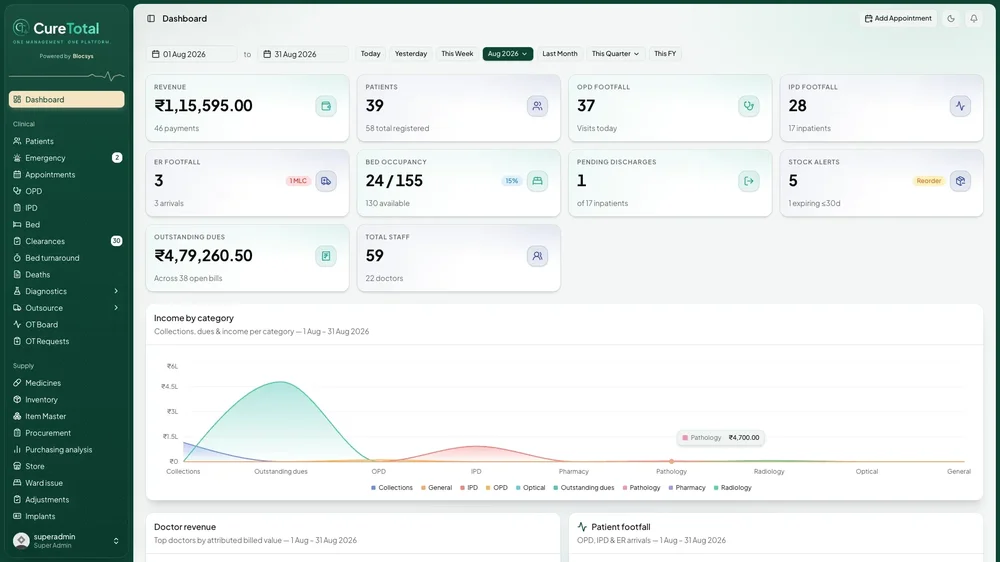
Task: Expand the Outsource chevron
Action: [x=116, y=307]
